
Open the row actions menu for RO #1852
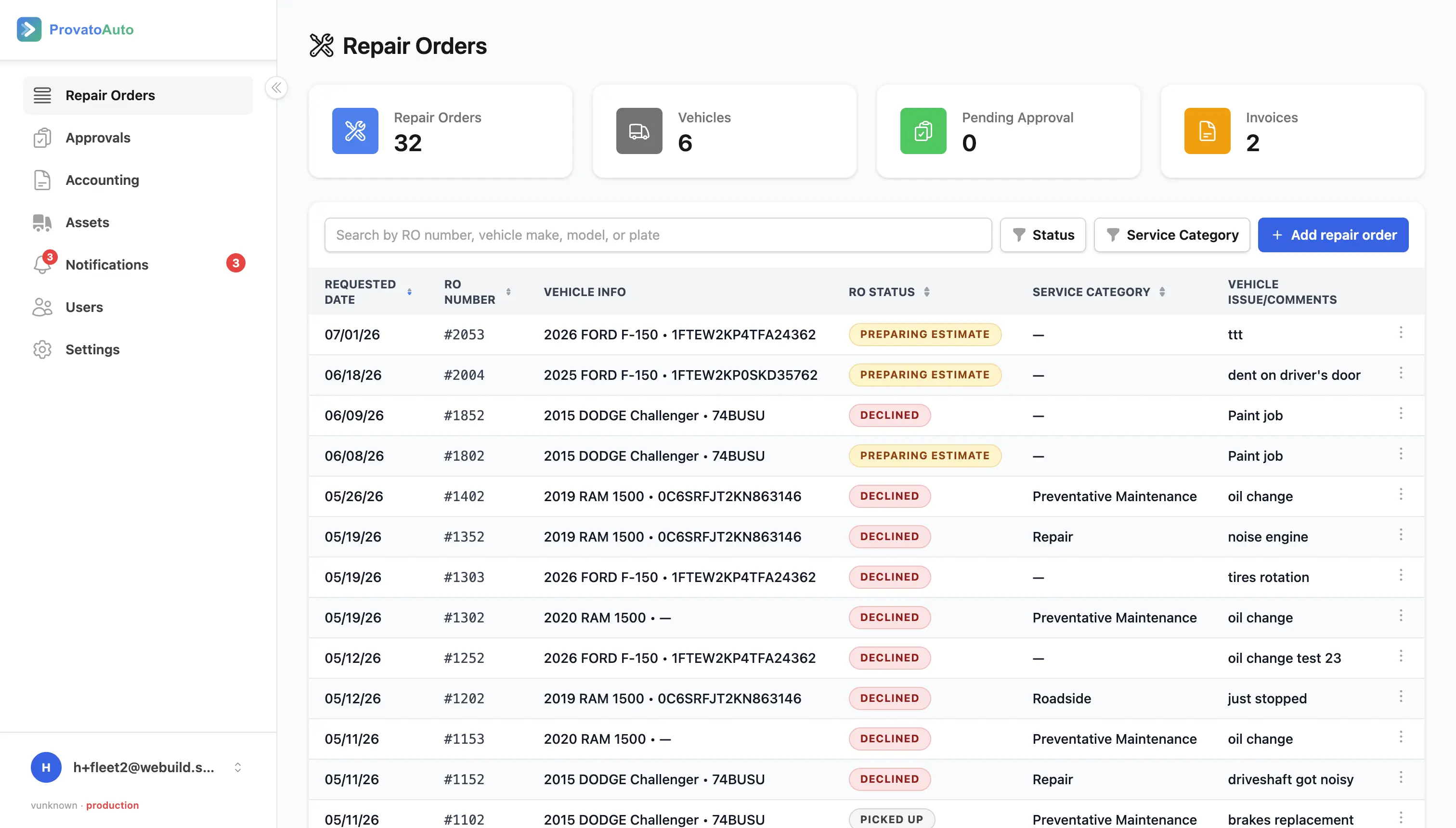click(1401, 414)
